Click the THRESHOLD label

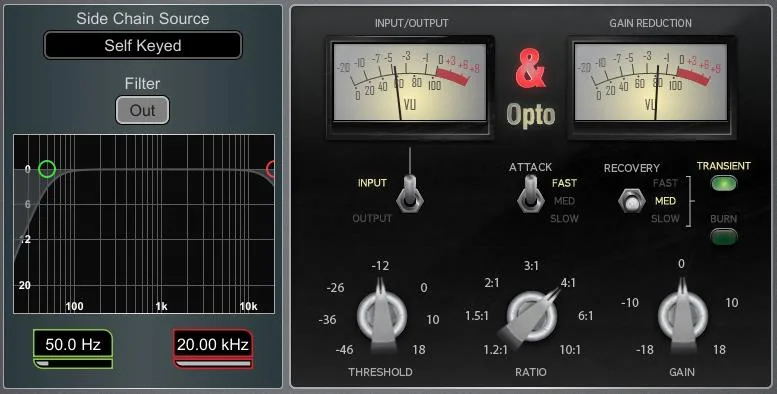click(x=380, y=372)
